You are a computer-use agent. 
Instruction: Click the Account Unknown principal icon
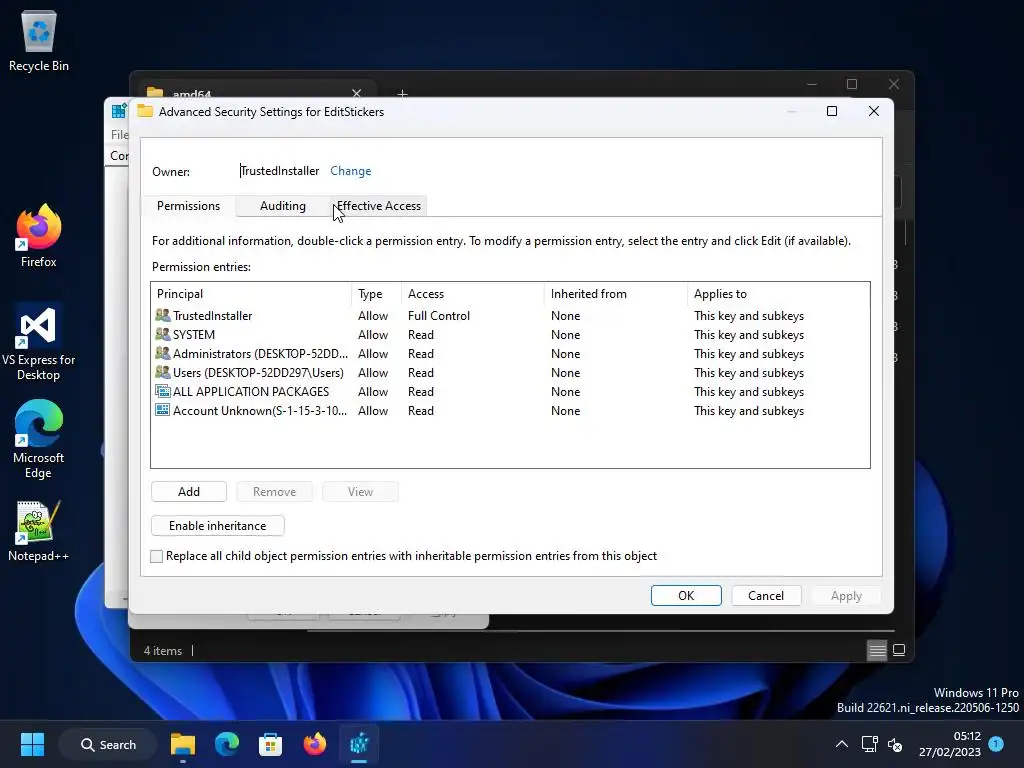point(163,410)
